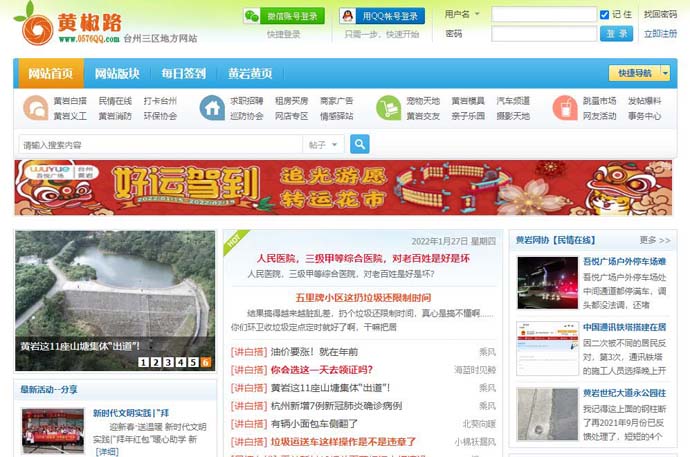Click the blue magnifier search button
Viewport: 690px width, 457px height.
[360, 144]
